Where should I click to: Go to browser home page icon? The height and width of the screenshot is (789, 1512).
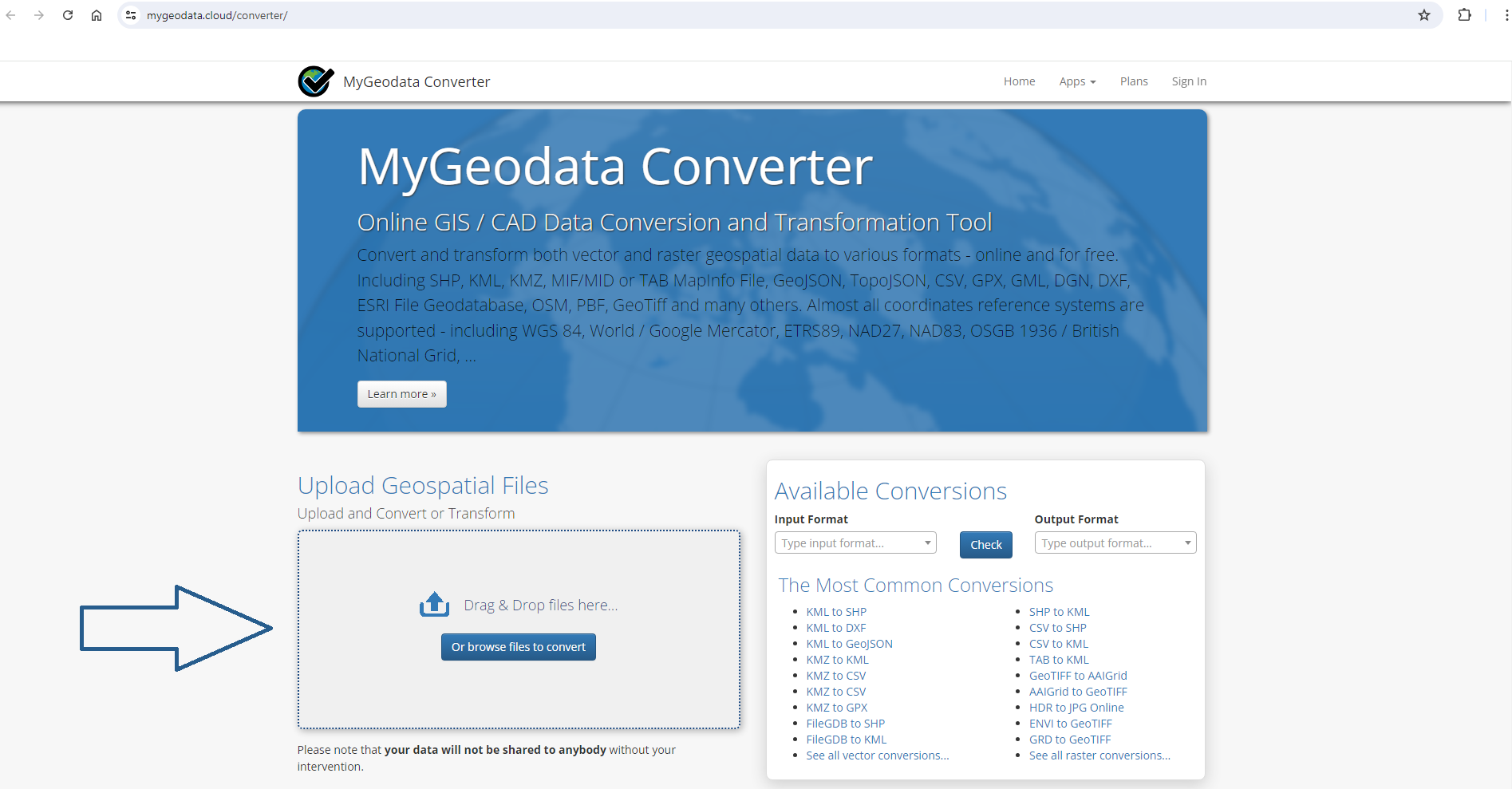coord(97,15)
